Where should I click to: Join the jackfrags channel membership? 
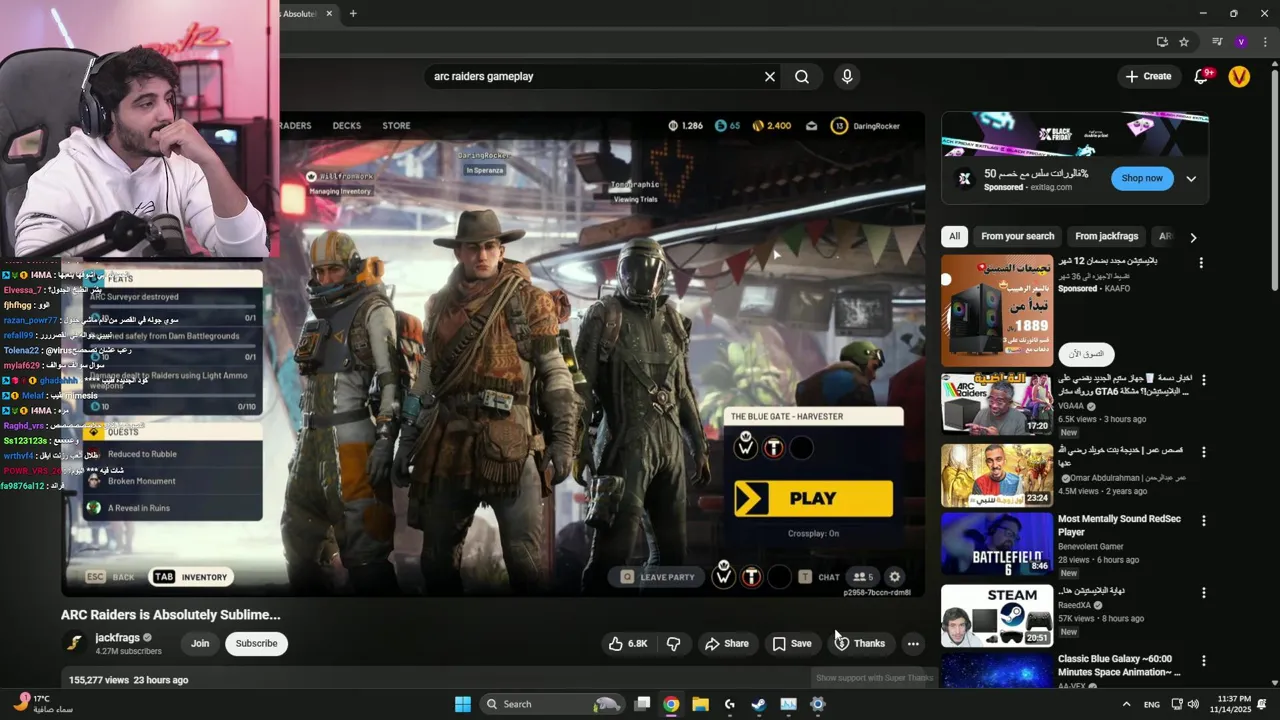click(200, 644)
